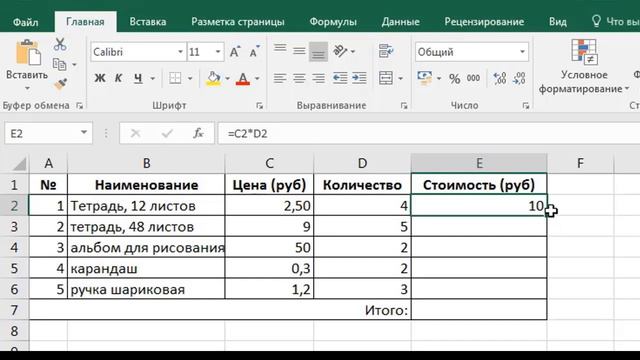Switch to the Данные tab
This screenshot has width=640, height=360.
pos(400,22)
